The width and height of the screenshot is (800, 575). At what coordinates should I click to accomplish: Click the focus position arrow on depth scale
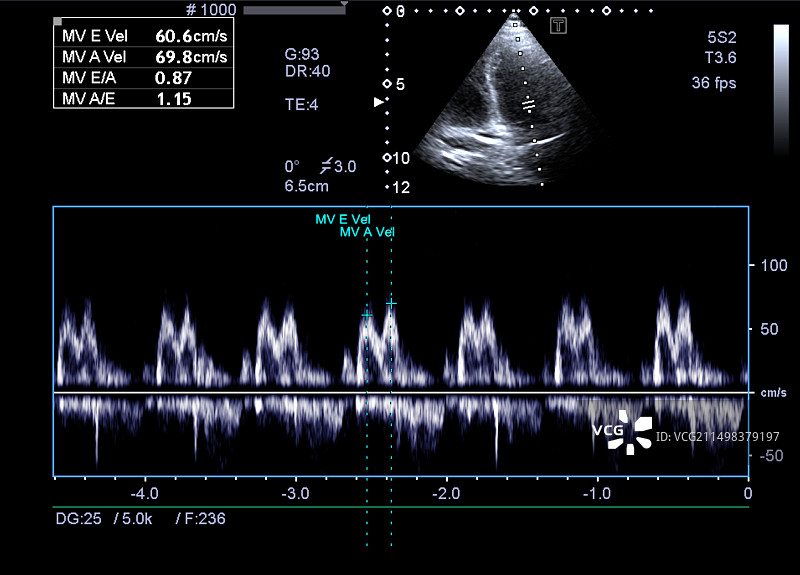click(x=378, y=102)
